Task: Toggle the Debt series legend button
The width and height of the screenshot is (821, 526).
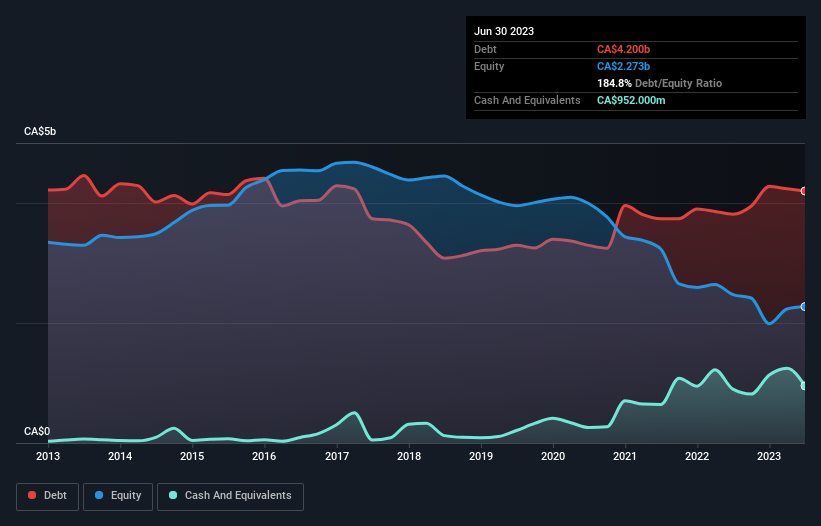Action: coord(48,496)
